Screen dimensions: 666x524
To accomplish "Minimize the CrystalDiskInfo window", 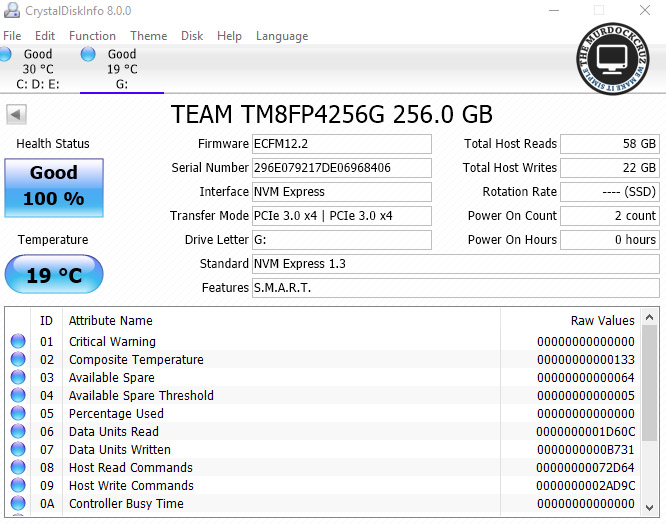I will [x=554, y=10].
